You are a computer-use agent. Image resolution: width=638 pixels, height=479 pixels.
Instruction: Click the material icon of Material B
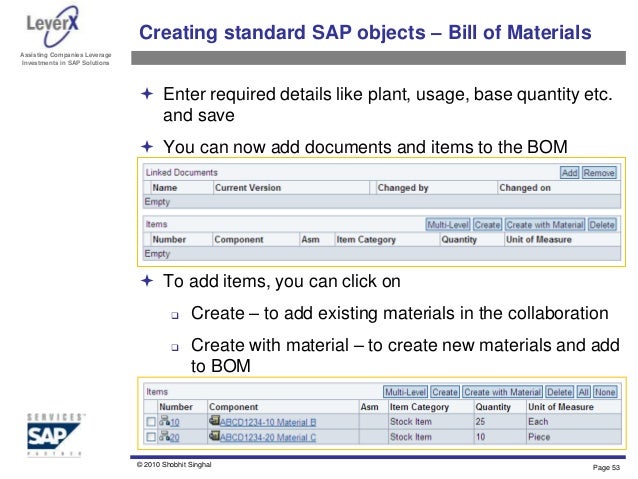(x=214, y=420)
